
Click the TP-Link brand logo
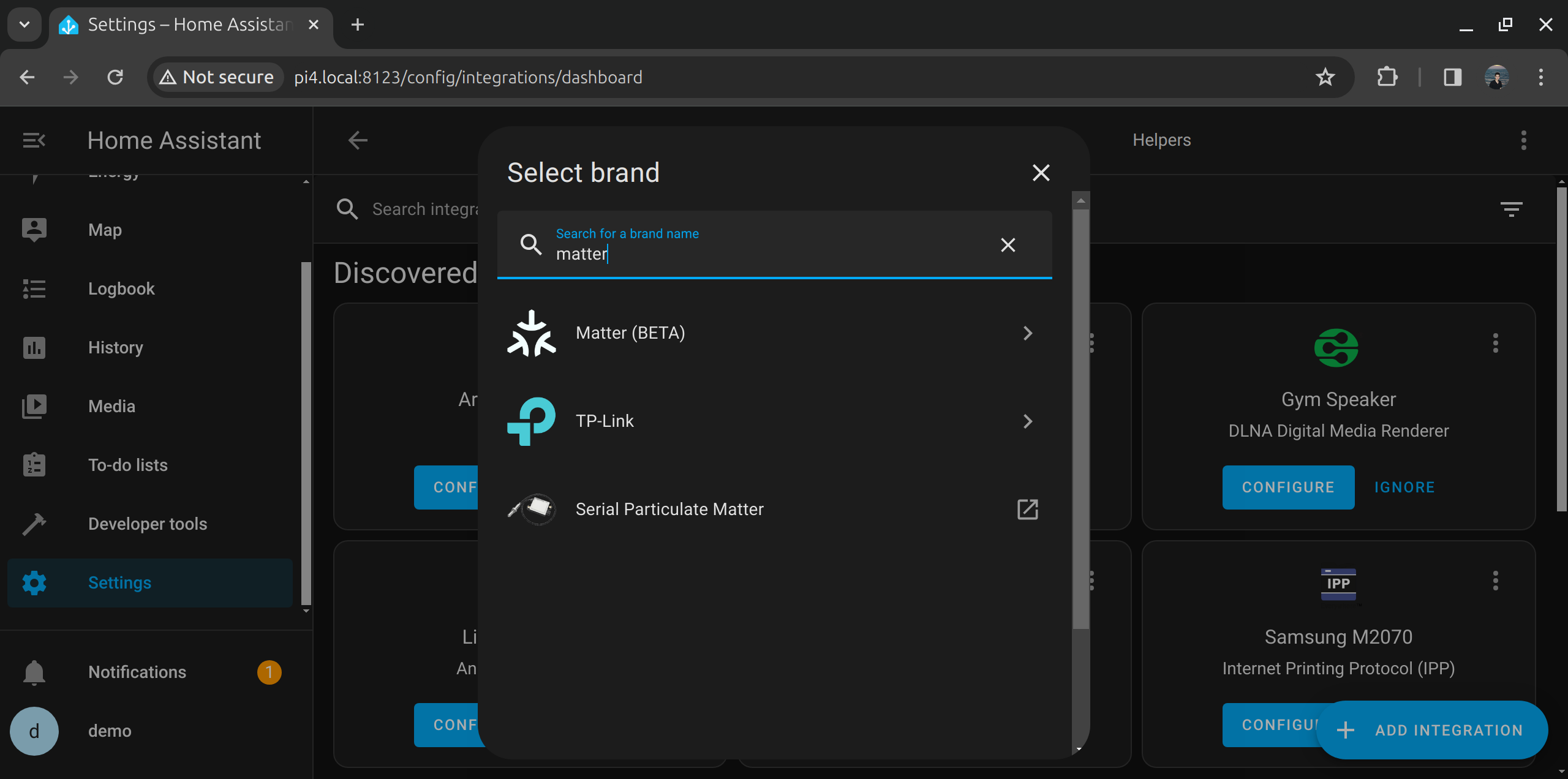click(x=532, y=421)
